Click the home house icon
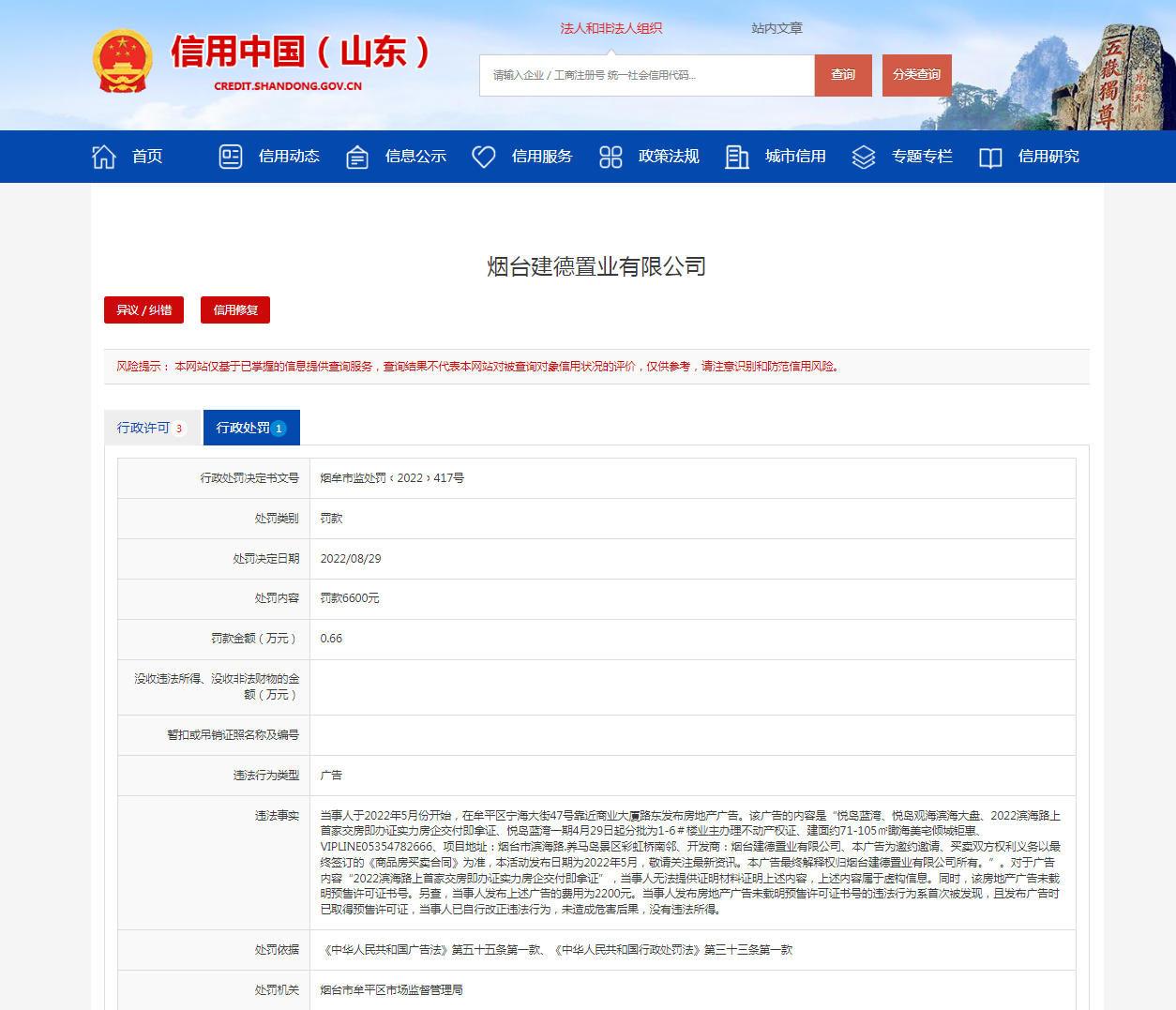Screen dimensions: 1176x1010 pos(104,157)
